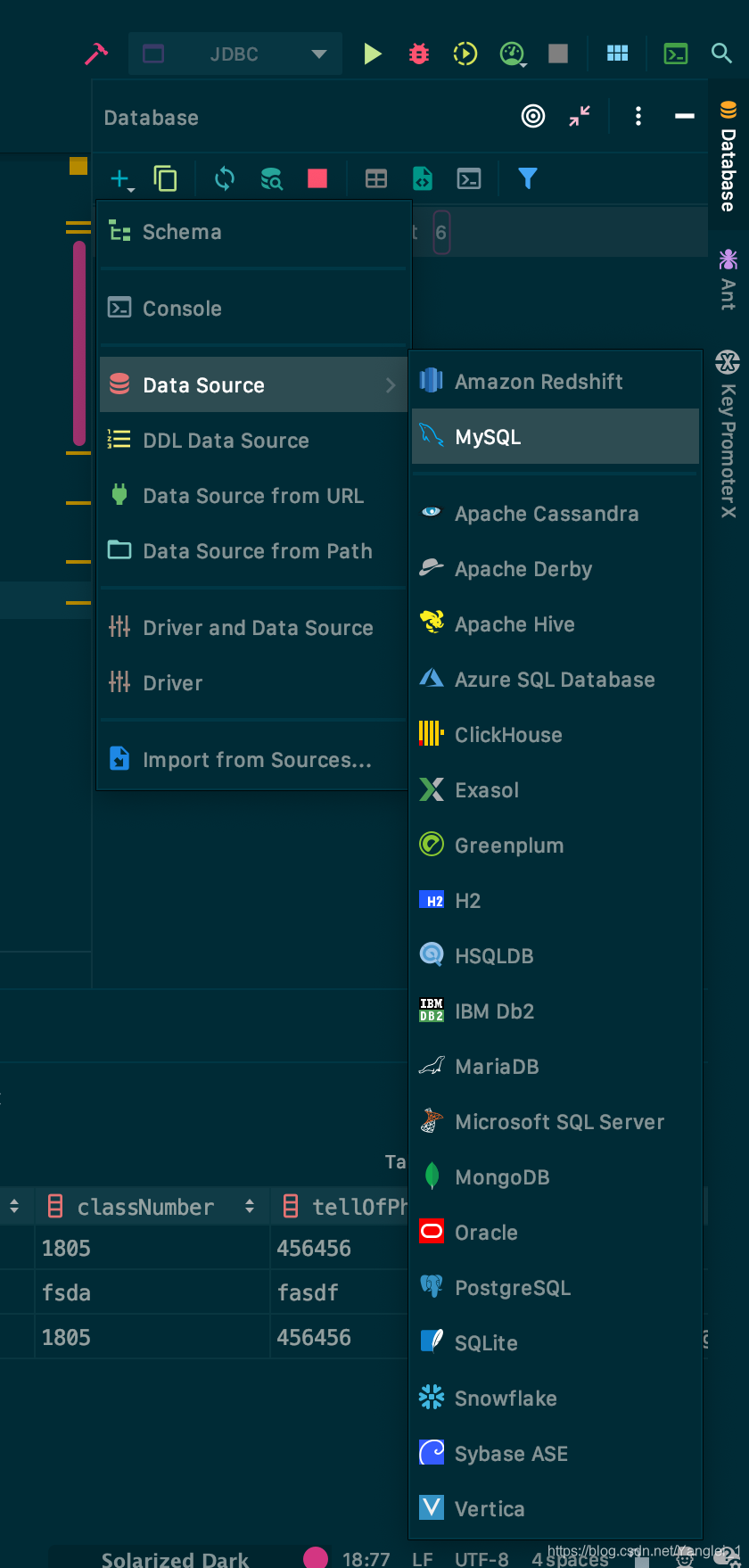Image resolution: width=749 pixels, height=1568 pixels.
Task: Hide the Database tool window
Action: (x=685, y=116)
